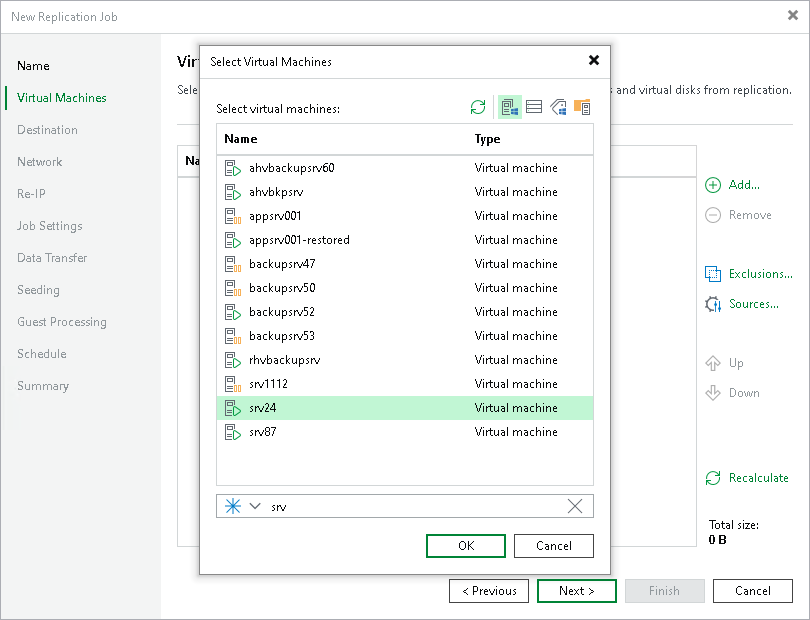Go to the Destination wizard step
The width and height of the screenshot is (810, 620).
click(x=47, y=130)
